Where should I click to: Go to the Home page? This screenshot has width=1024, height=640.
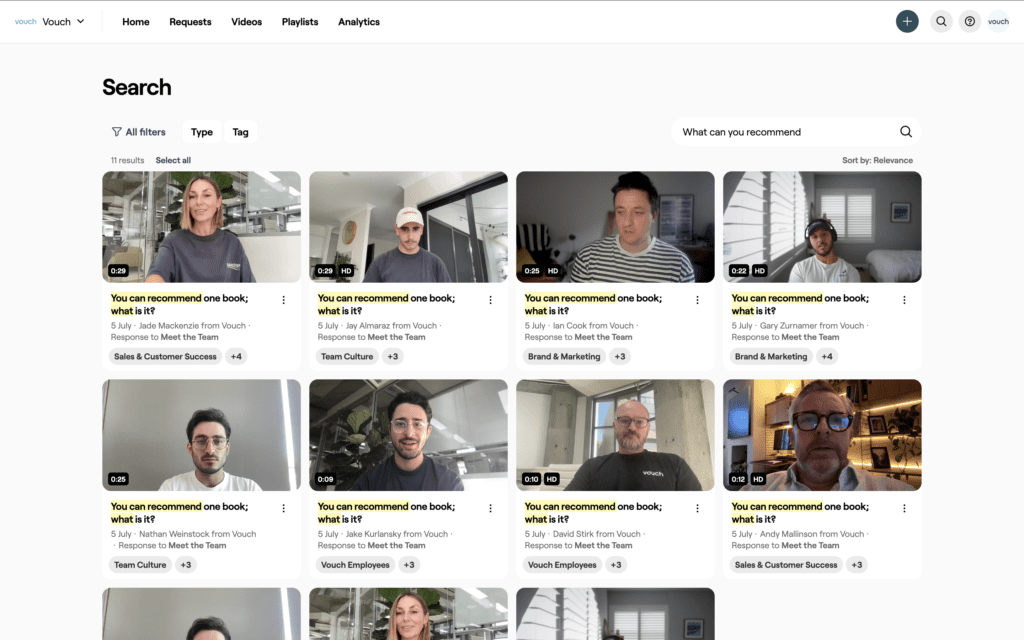coord(136,22)
